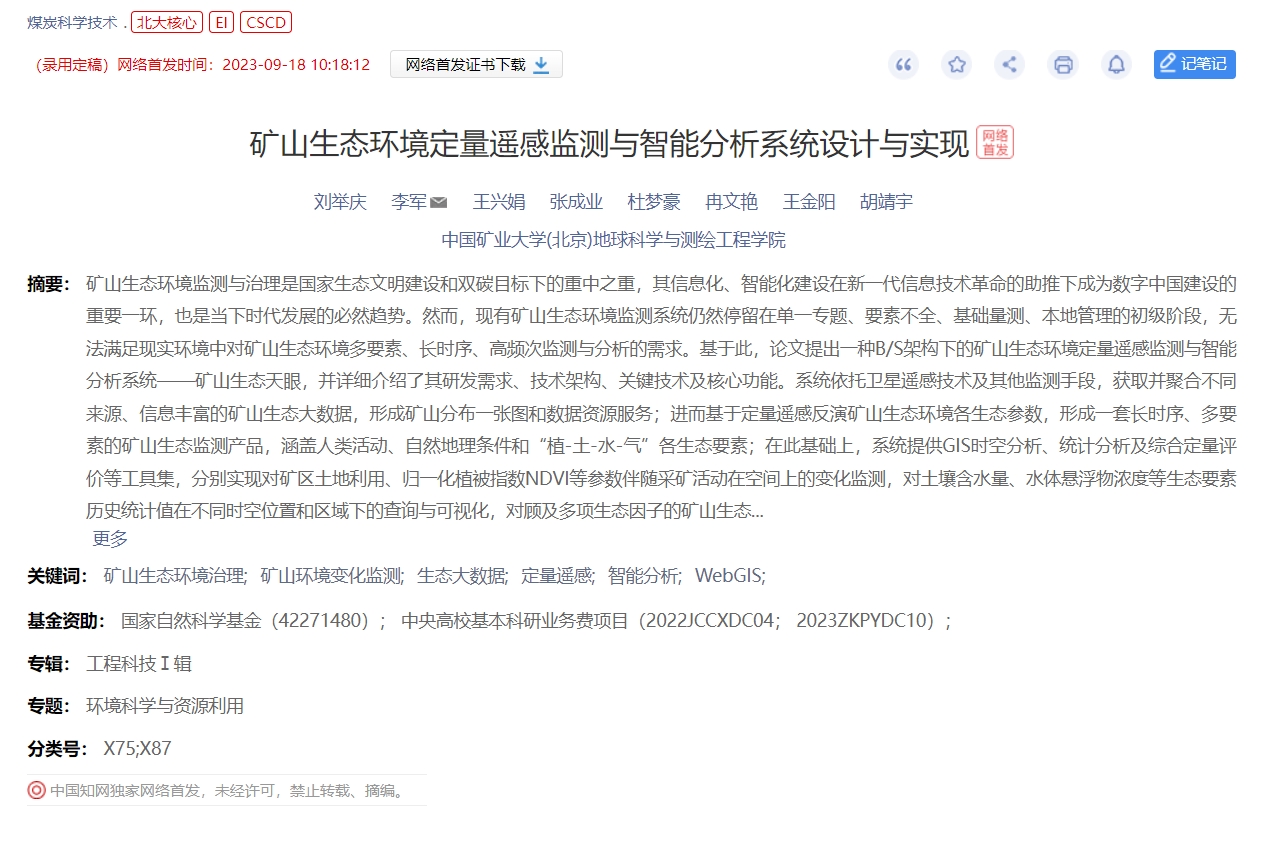Subscribe via the bell notification icon
Screen dimensions: 1265x846
(1116, 65)
